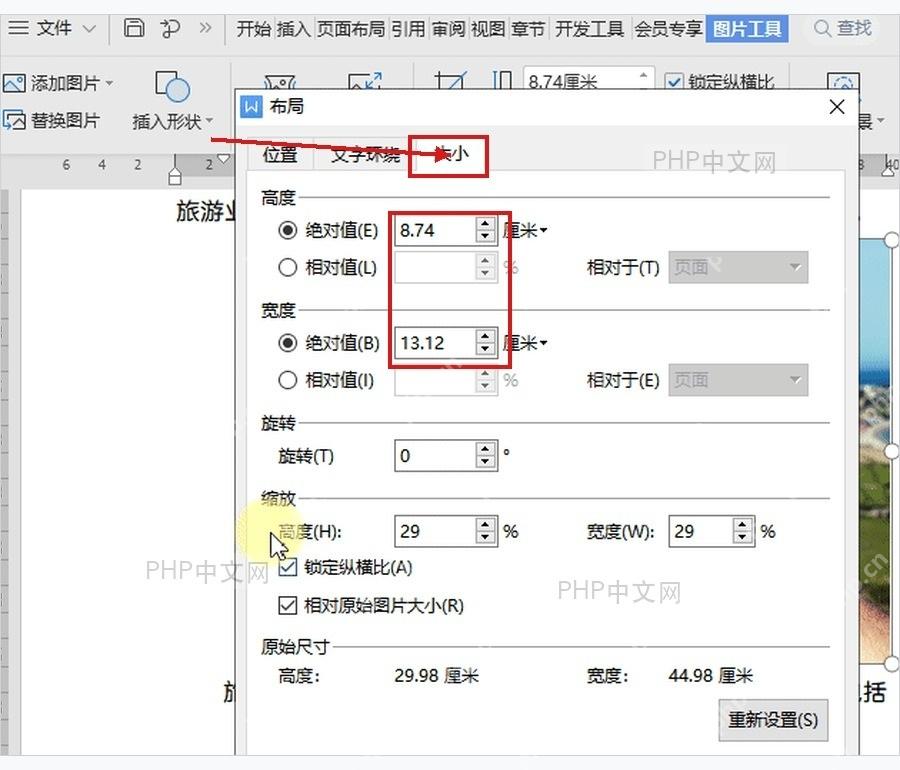Select the 图片工具 ribbon tab
Viewport: 900px width, 770px height.
tap(747, 28)
